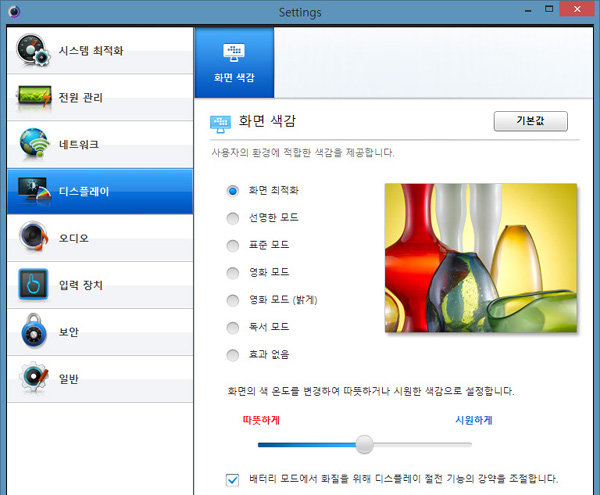Choose 영화 모드 option
The width and height of the screenshot is (600, 495).
(233, 273)
